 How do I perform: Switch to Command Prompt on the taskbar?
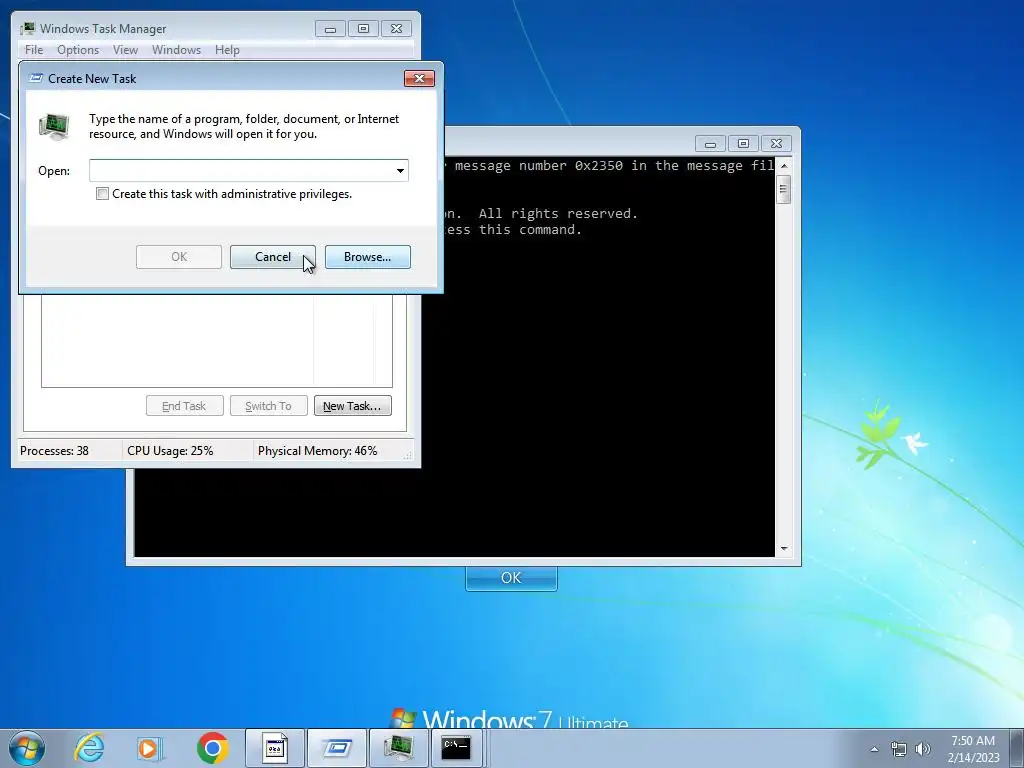coord(457,748)
